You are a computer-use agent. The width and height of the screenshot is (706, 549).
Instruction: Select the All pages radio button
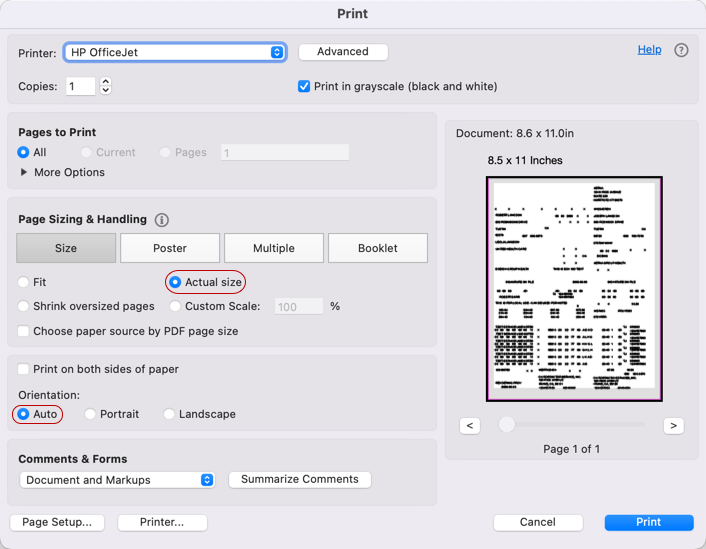[23, 152]
